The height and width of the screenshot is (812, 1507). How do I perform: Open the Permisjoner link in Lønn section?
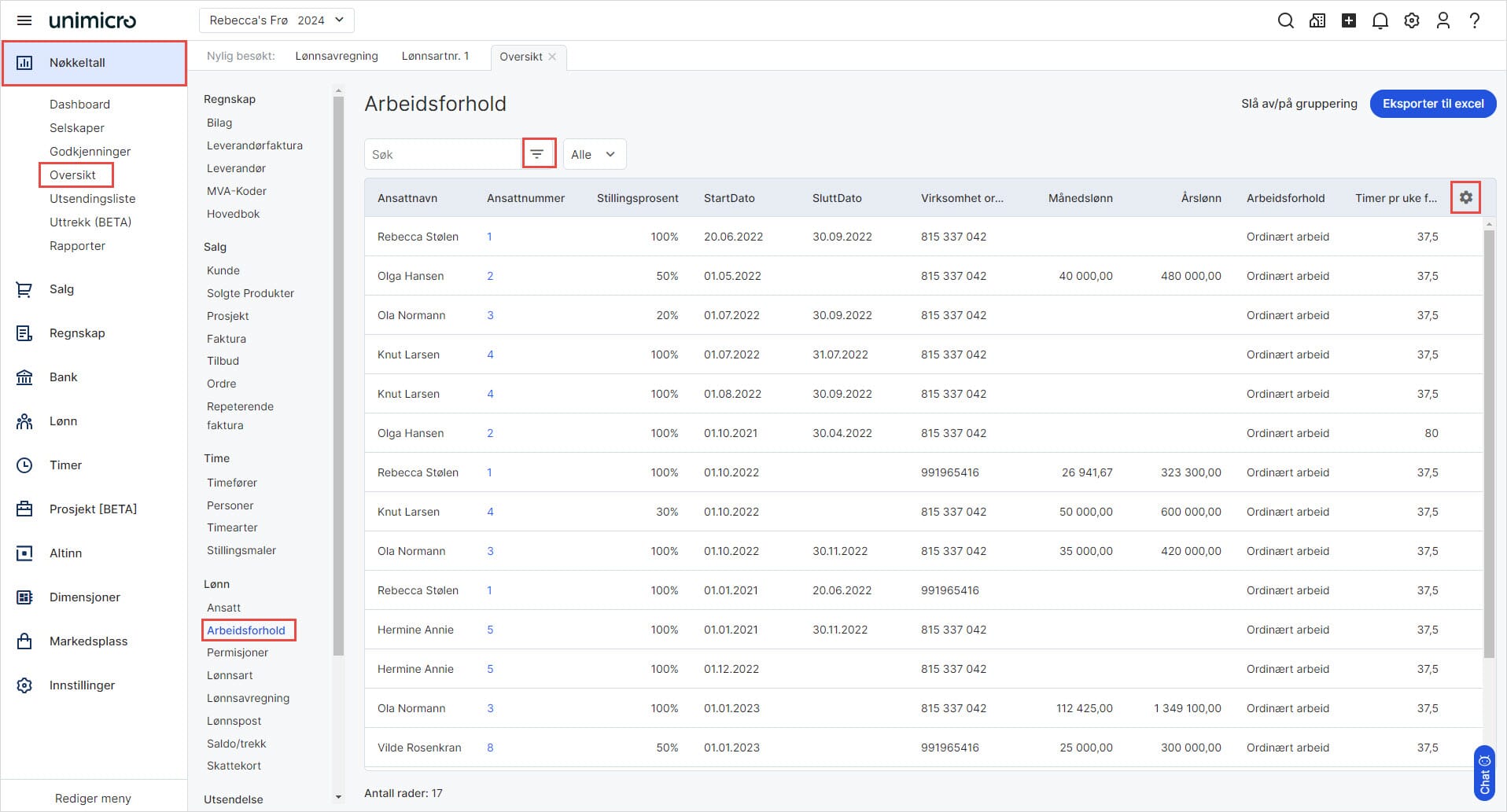click(x=238, y=652)
